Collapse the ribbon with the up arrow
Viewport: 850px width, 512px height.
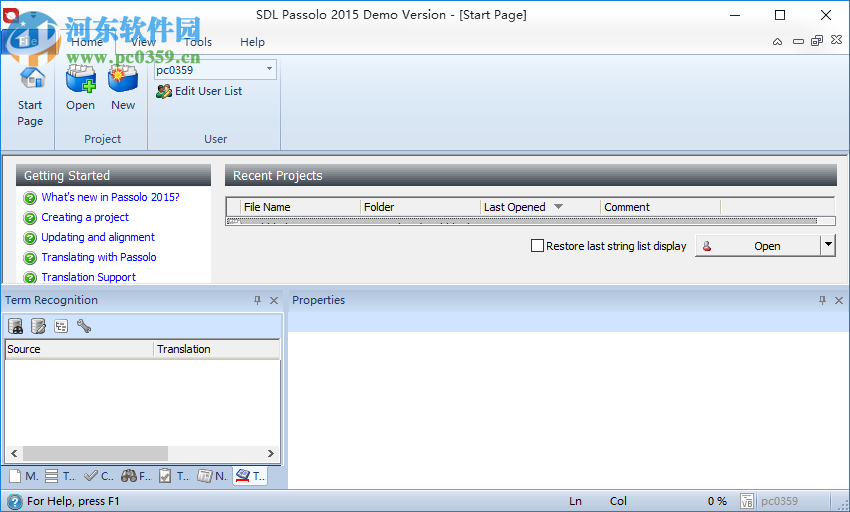pyautogui.click(x=777, y=41)
